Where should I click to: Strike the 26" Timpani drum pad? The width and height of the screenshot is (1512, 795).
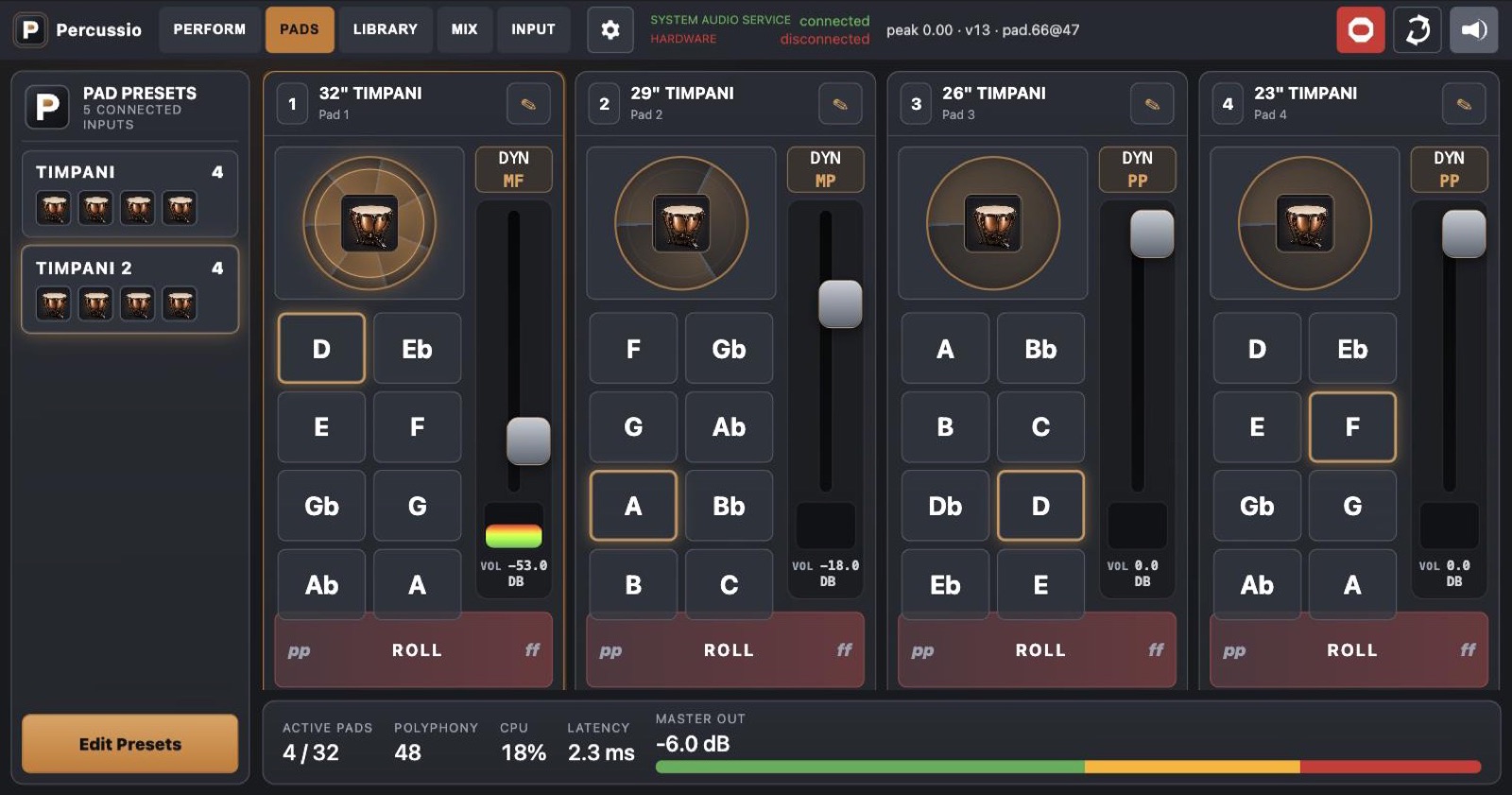[993, 224]
